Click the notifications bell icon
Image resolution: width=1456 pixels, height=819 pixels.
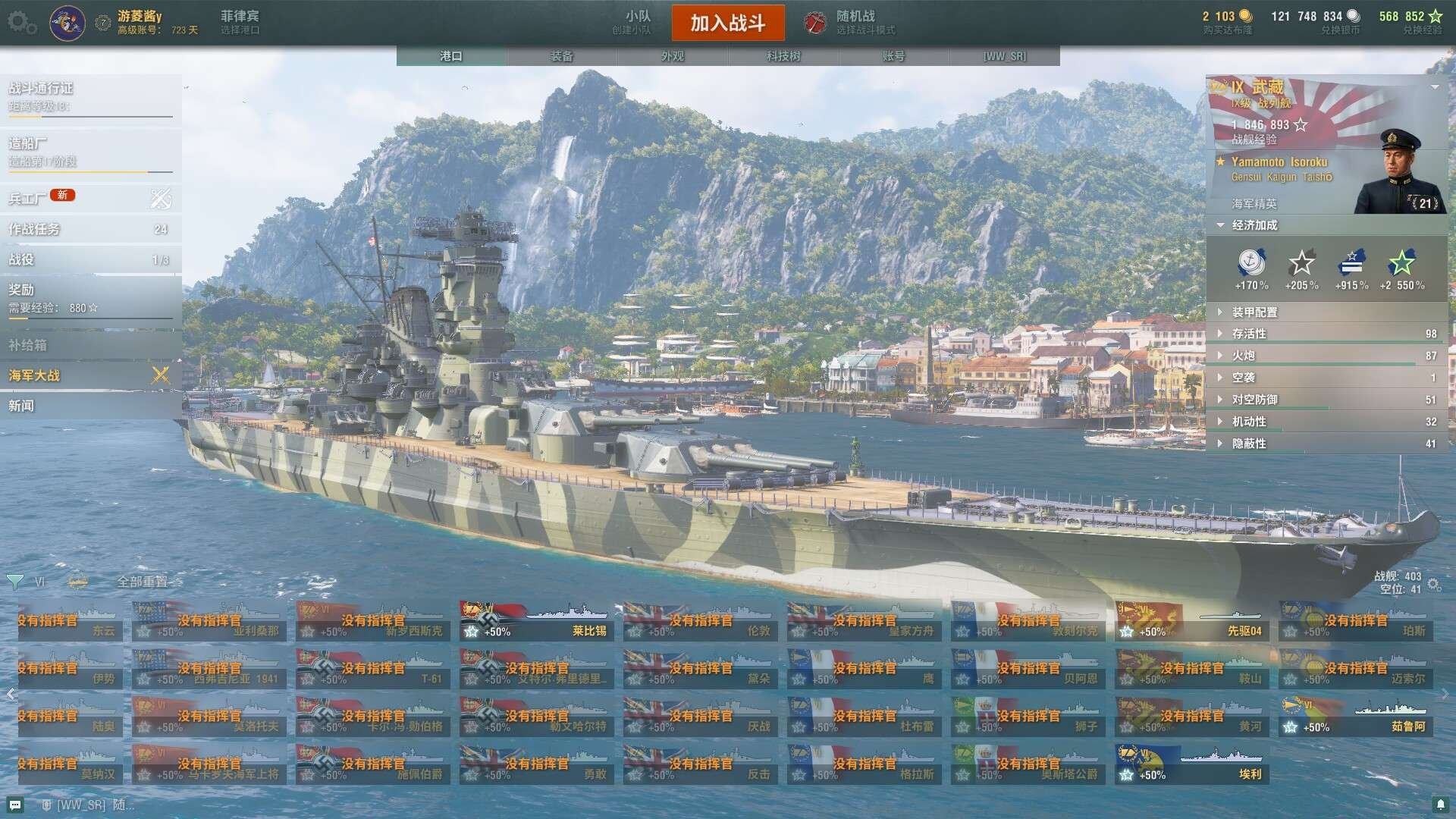pyautogui.click(x=1440, y=804)
